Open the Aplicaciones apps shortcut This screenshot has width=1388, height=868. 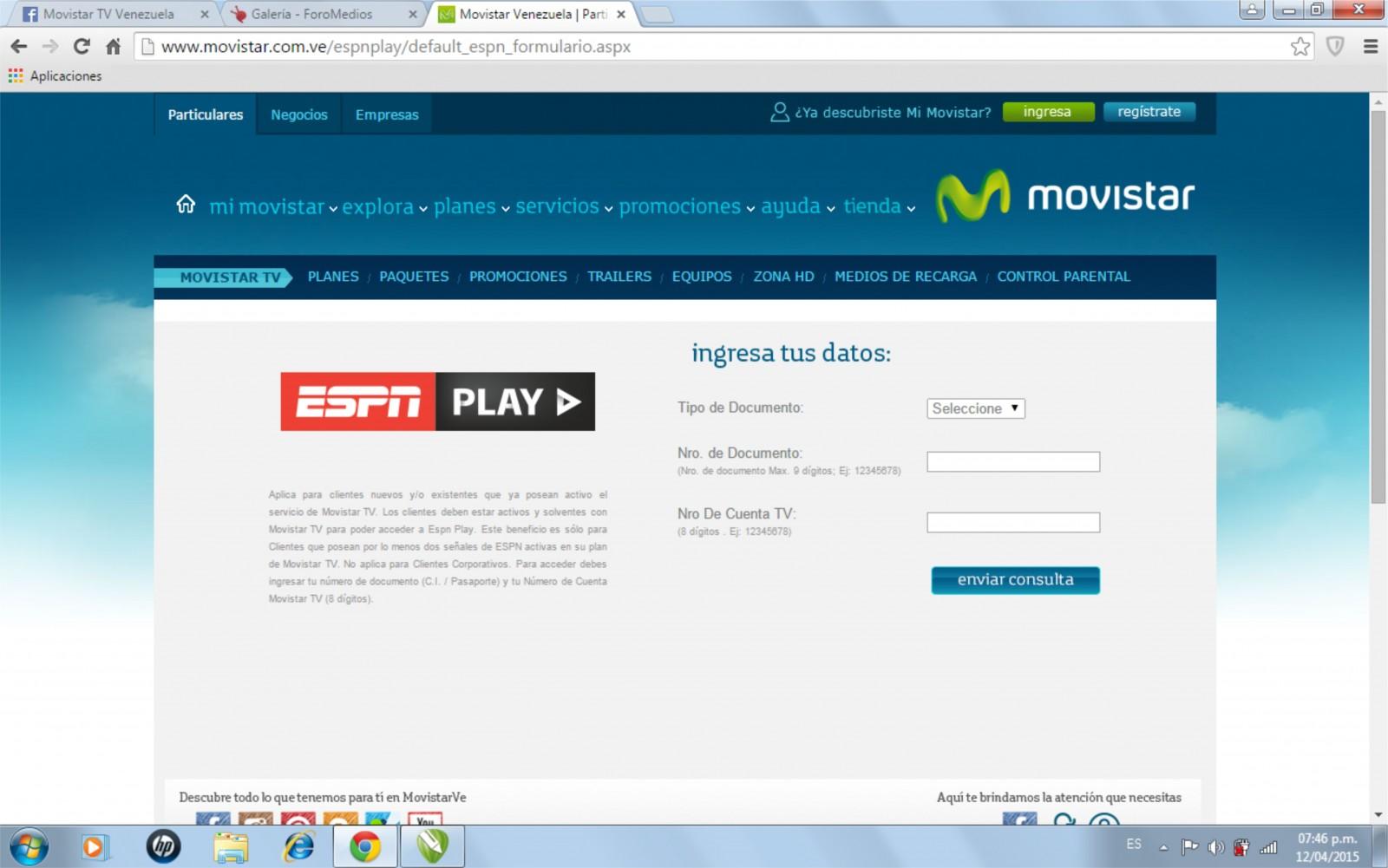click(55, 76)
